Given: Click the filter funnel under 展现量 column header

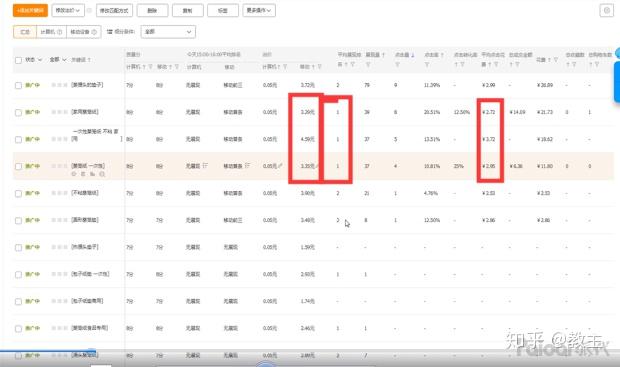Looking at the screenshot, I should click(368, 64).
